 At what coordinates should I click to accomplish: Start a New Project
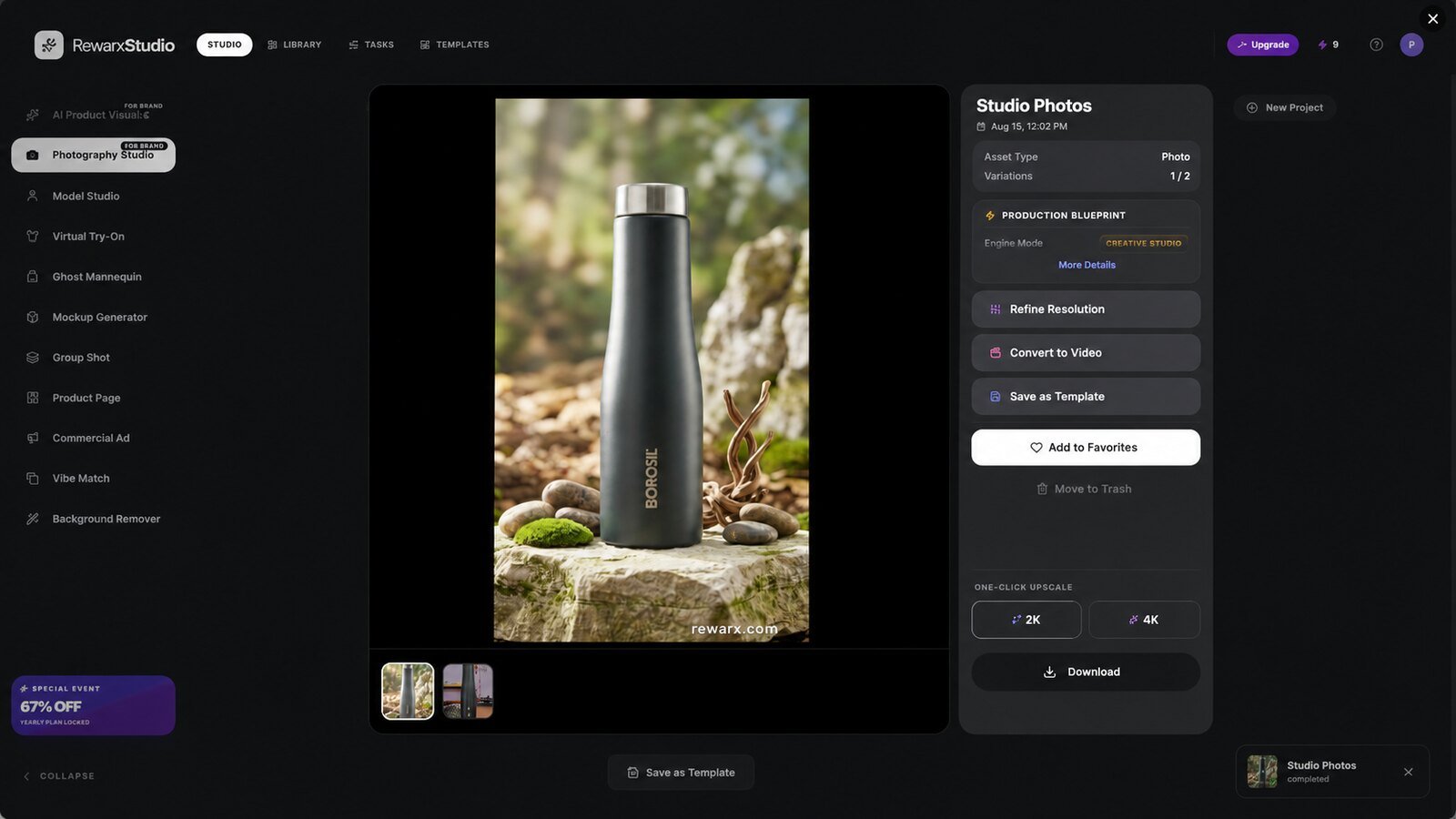click(x=1284, y=107)
